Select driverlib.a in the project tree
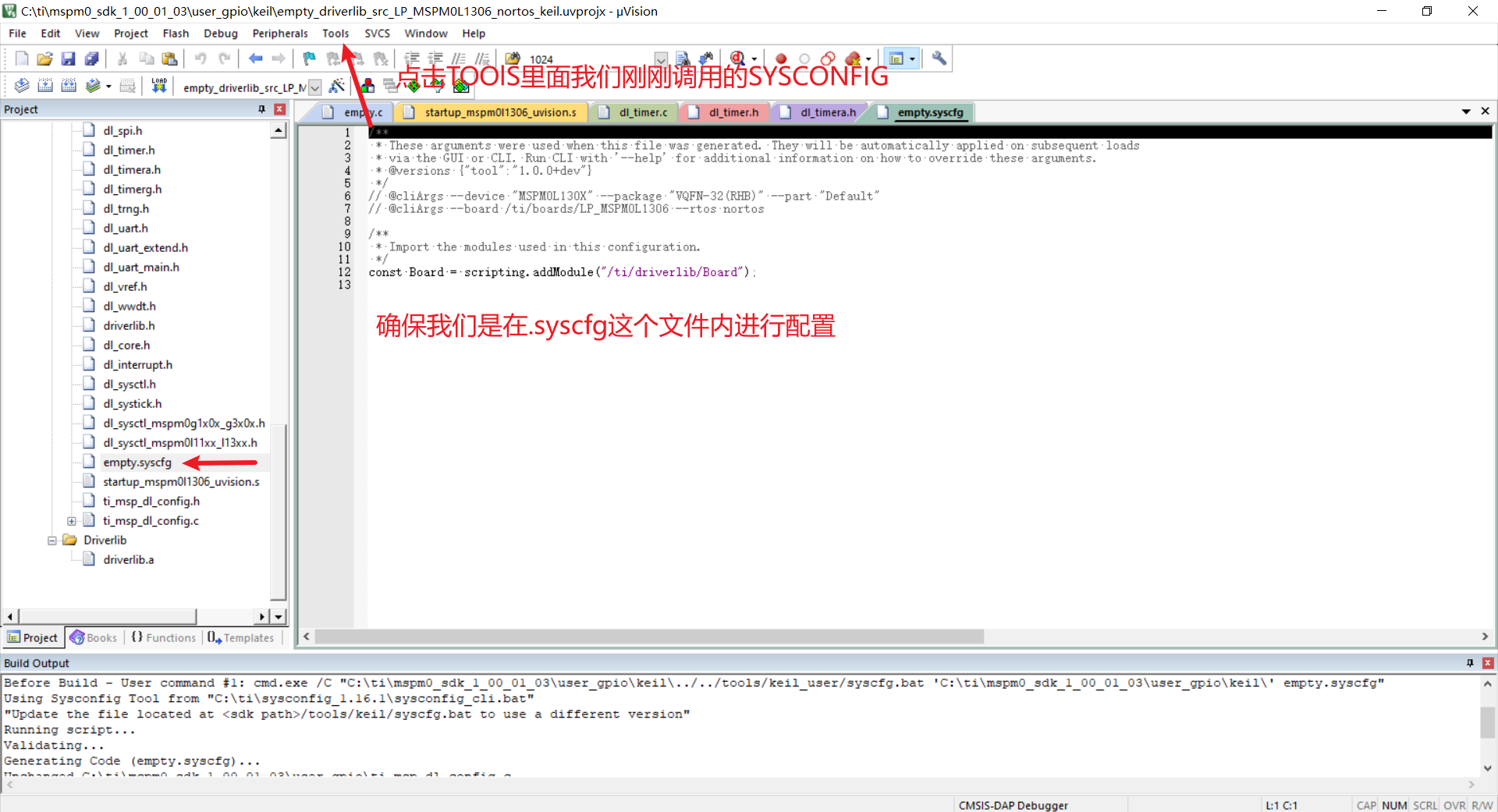Viewport: 1498px width, 812px height. click(x=129, y=560)
